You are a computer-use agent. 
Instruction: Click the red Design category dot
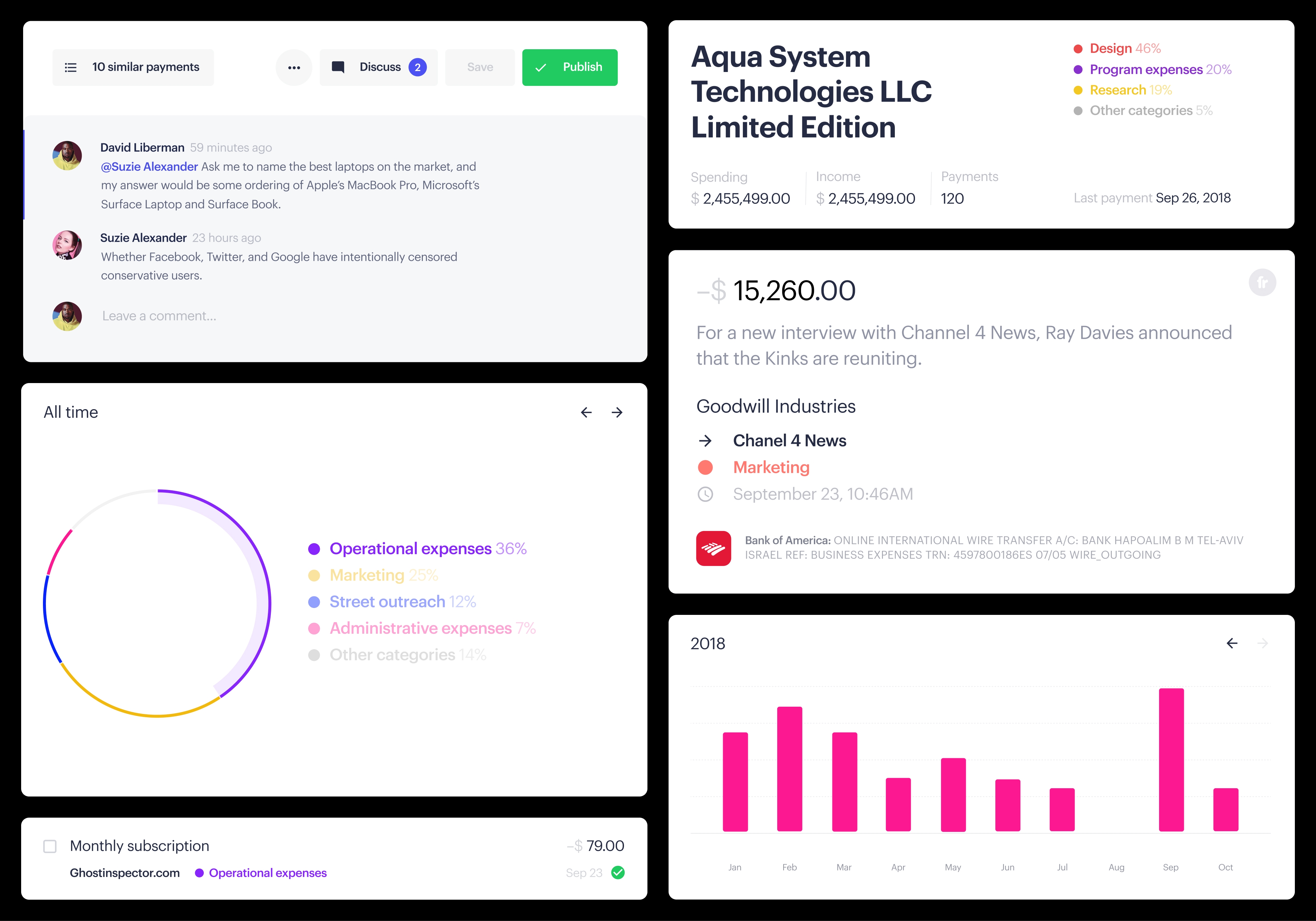(x=1078, y=49)
